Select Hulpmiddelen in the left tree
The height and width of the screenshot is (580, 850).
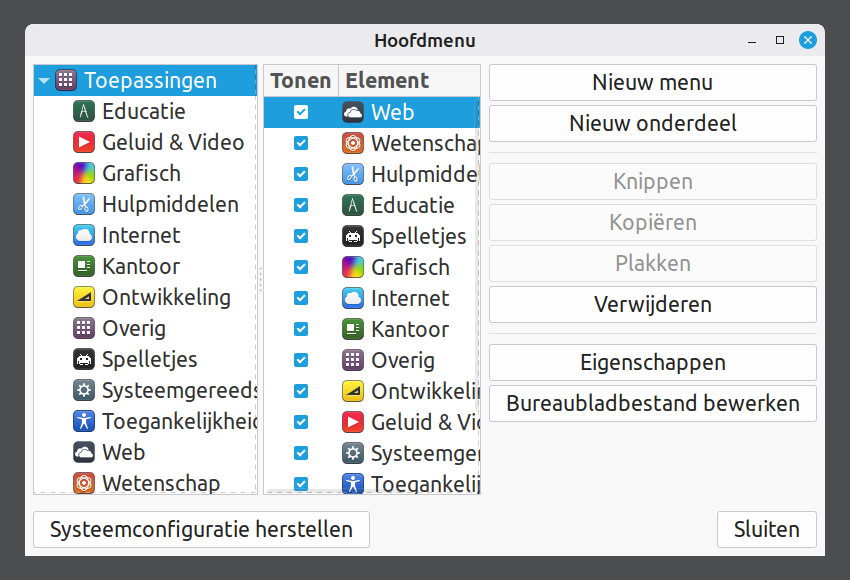[x=170, y=204]
